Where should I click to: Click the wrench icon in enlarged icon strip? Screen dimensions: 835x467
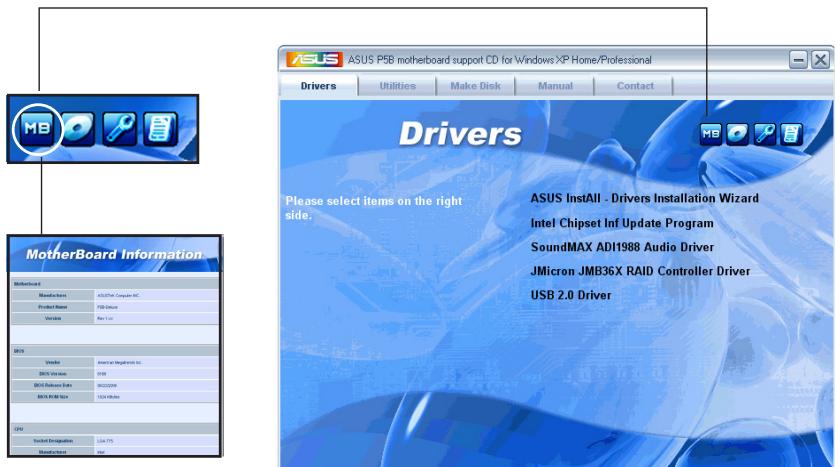point(119,128)
